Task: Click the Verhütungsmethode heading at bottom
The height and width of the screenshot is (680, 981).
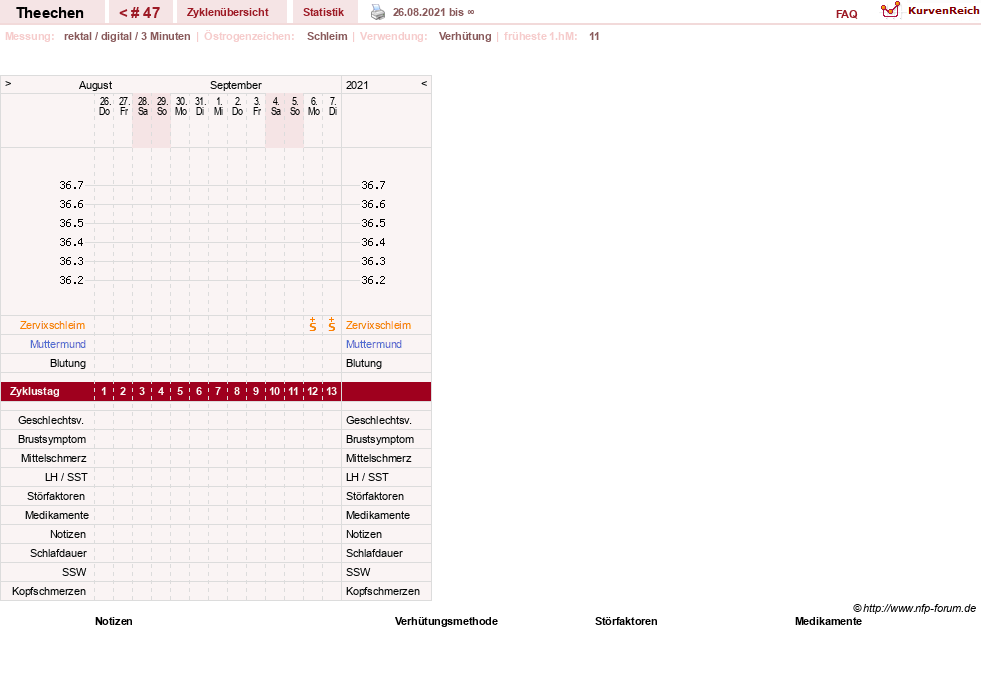Action: point(446,621)
